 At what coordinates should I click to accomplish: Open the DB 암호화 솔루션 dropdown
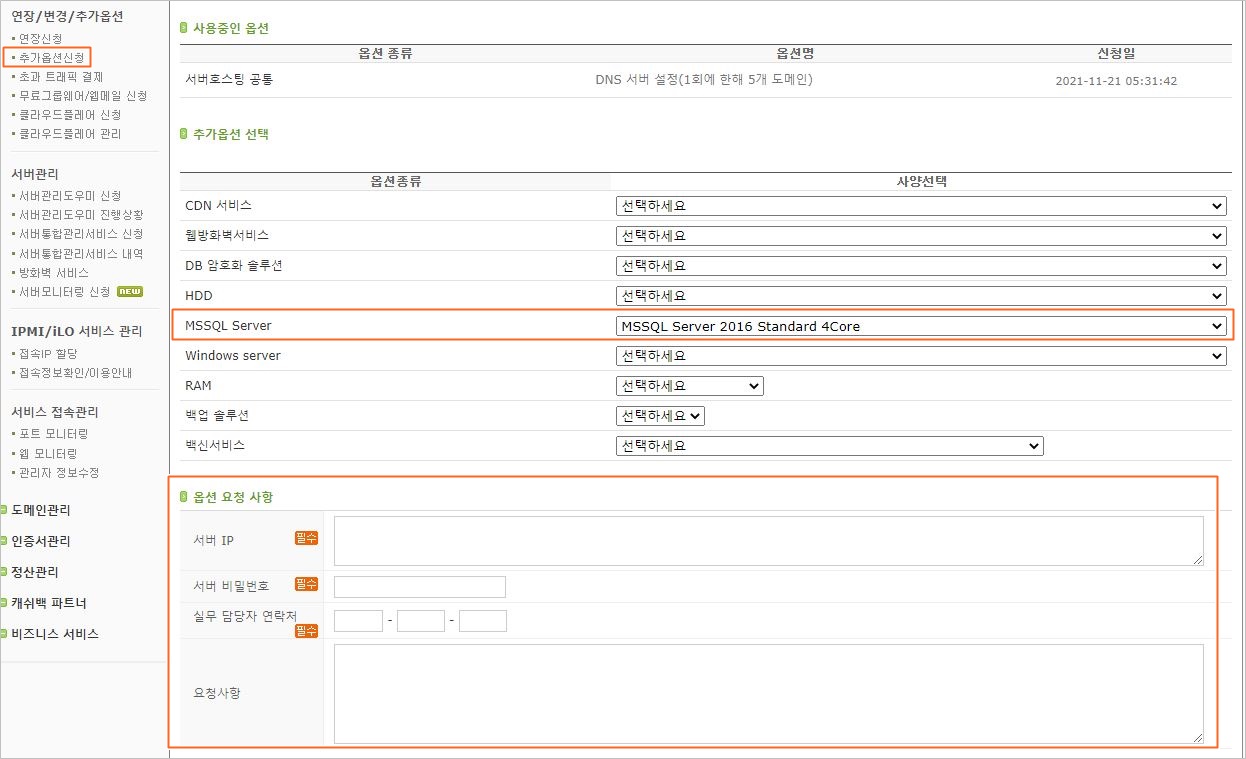click(x=920, y=266)
